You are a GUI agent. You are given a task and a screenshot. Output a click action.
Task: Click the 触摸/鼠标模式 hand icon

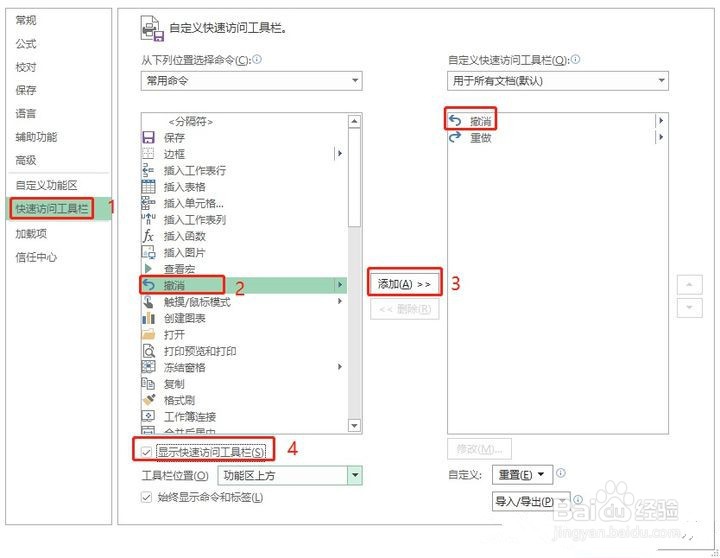(148, 302)
